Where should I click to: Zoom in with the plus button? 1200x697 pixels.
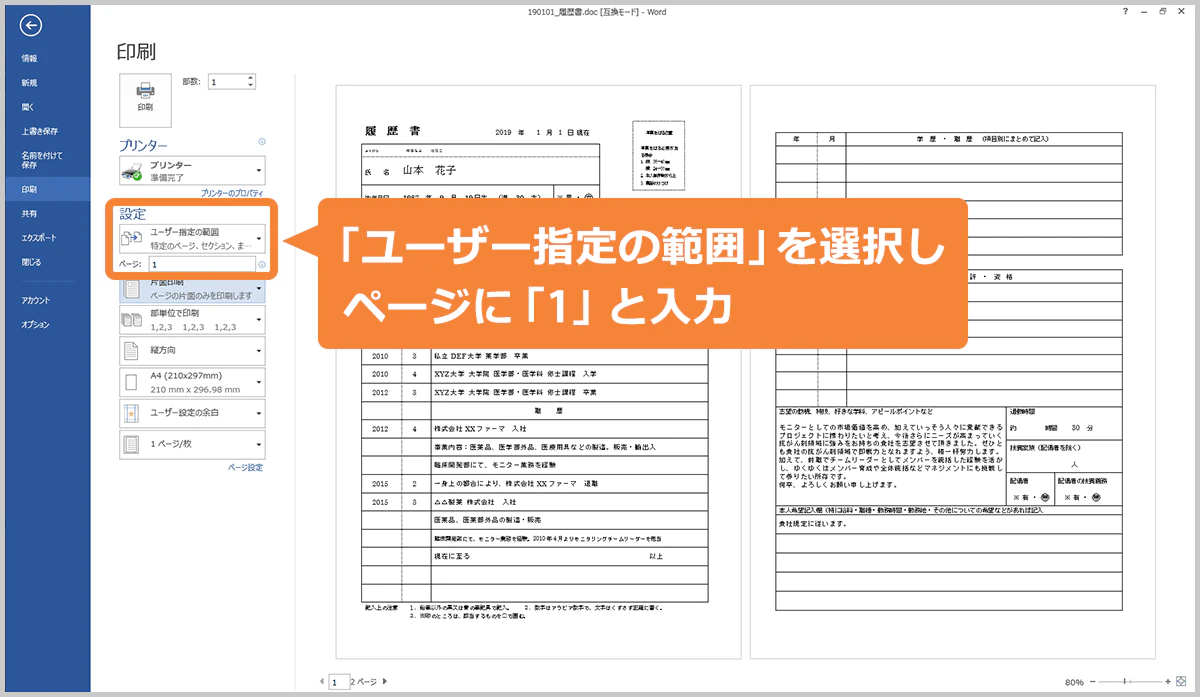pyautogui.click(x=1166, y=682)
